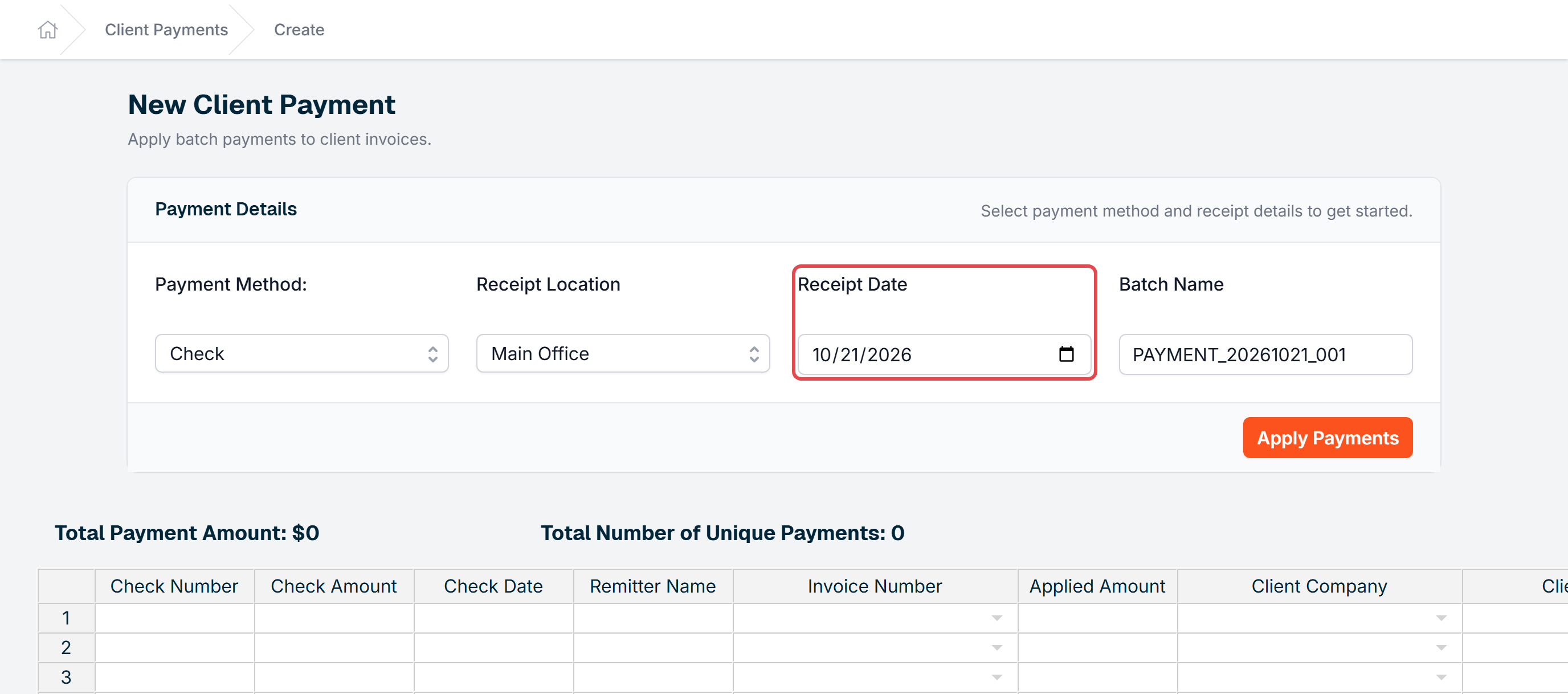
Task: Expand Invoice Number dropdown in row 2
Action: pos(997,648)
